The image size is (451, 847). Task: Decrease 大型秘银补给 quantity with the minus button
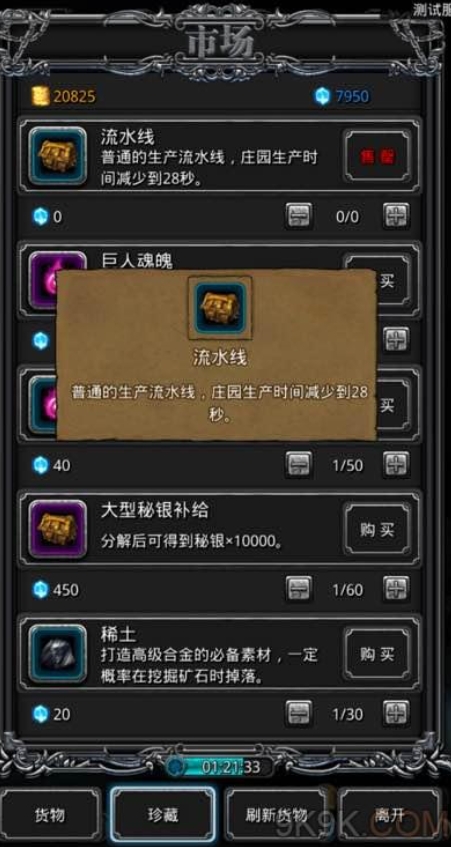tap(299, 589)
